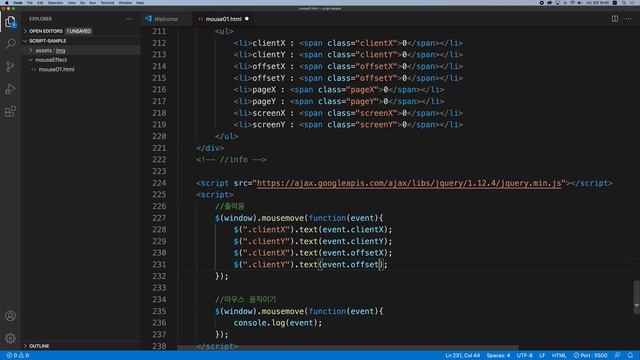Click the Split Editor Right icon
This screenshot has height=360, width=640.
click(x=615, y=19)
